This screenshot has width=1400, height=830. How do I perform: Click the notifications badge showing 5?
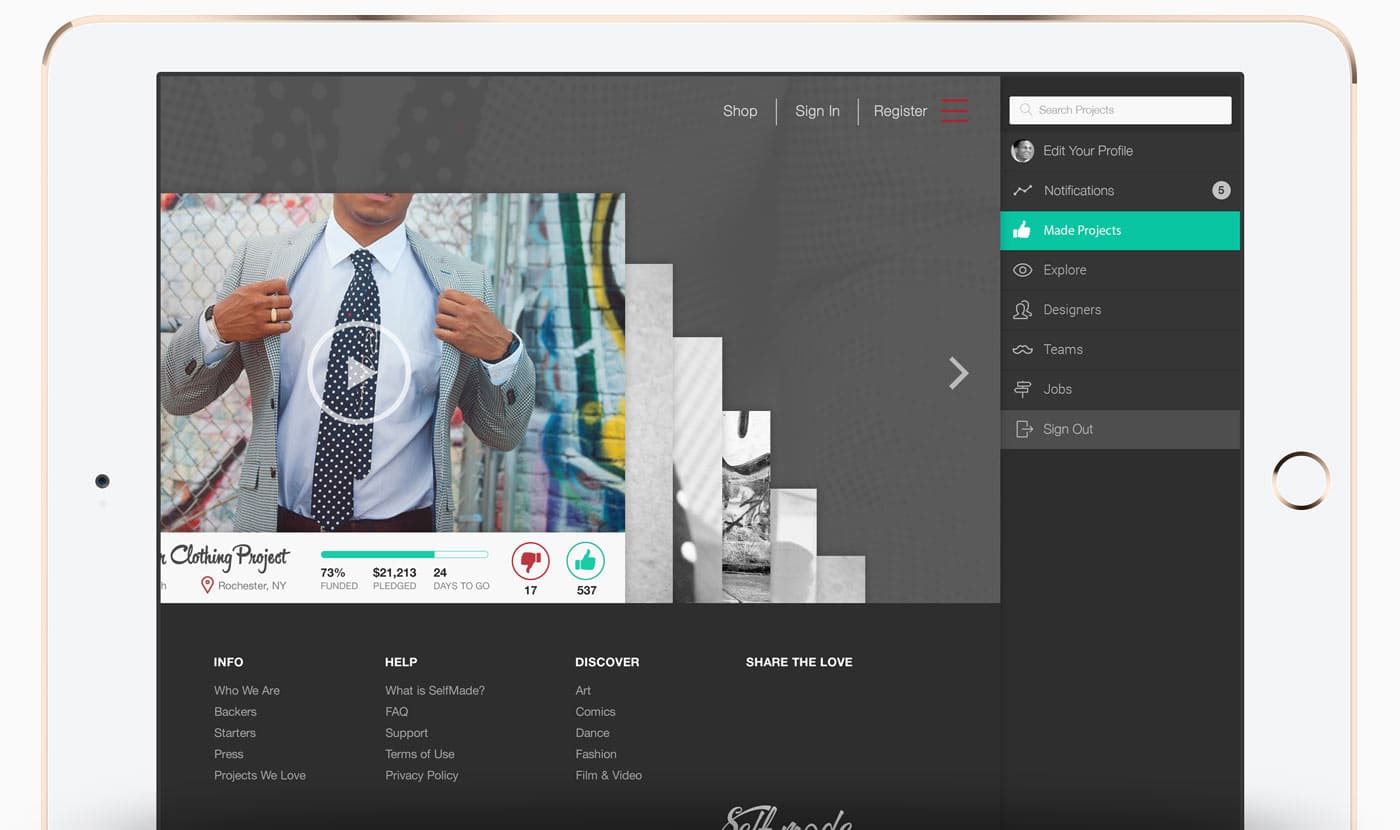point(1221,190)
